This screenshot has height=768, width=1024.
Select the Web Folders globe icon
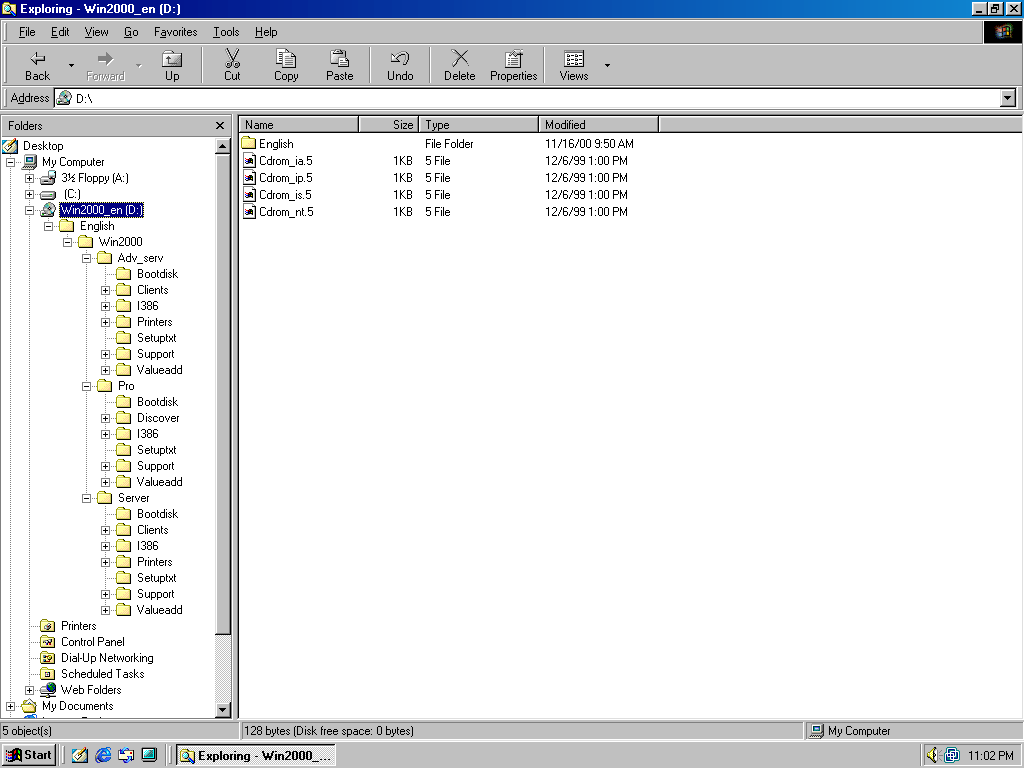(x=48, y=690)
